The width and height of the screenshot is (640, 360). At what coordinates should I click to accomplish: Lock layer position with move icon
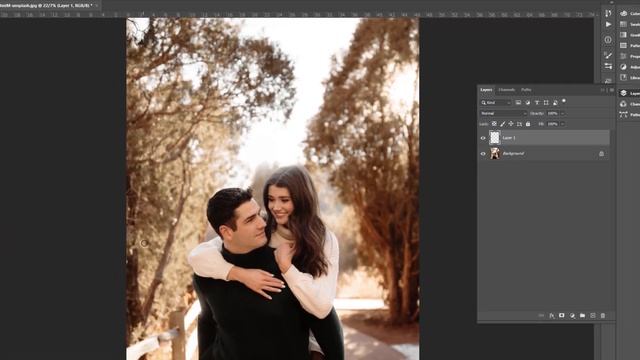[511, 124]
